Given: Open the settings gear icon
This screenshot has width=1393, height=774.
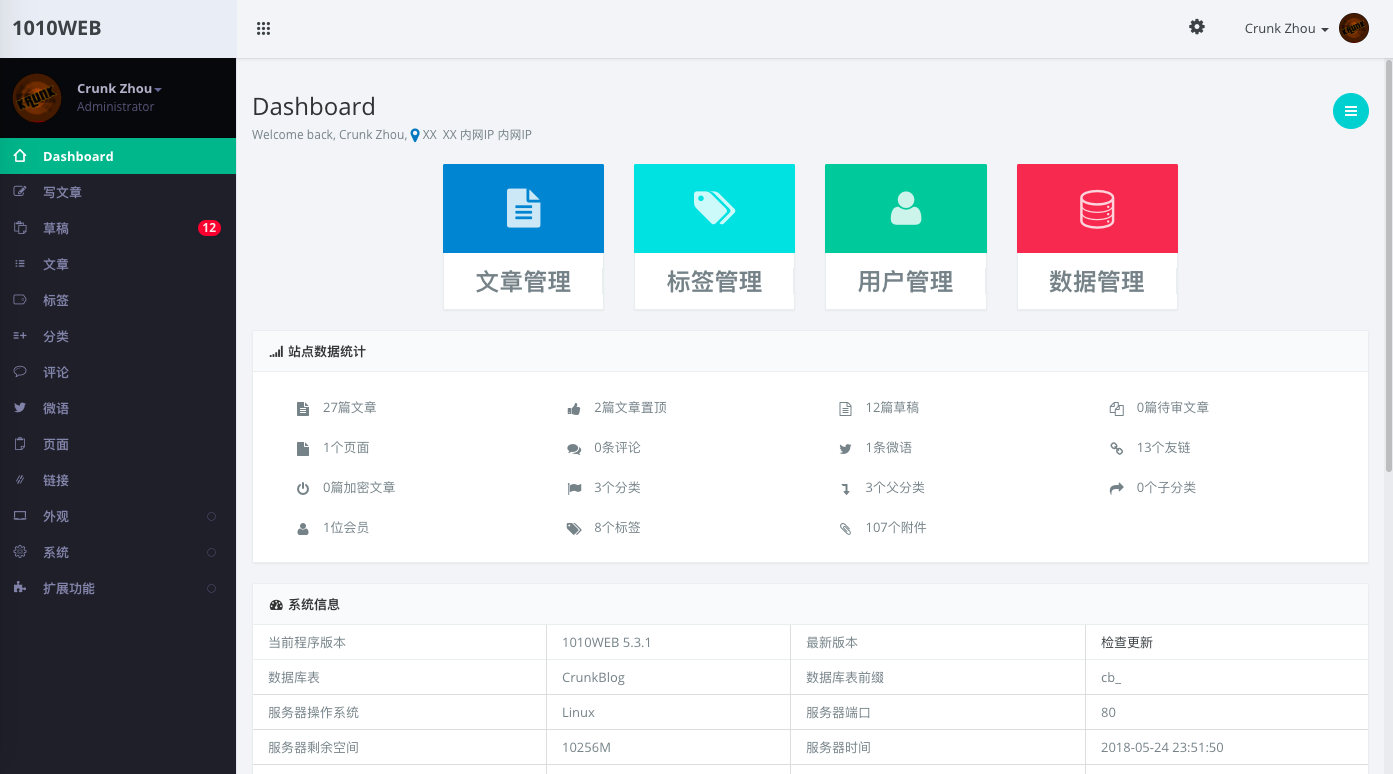Looking at the screenshot, I should coord(1196,28).
